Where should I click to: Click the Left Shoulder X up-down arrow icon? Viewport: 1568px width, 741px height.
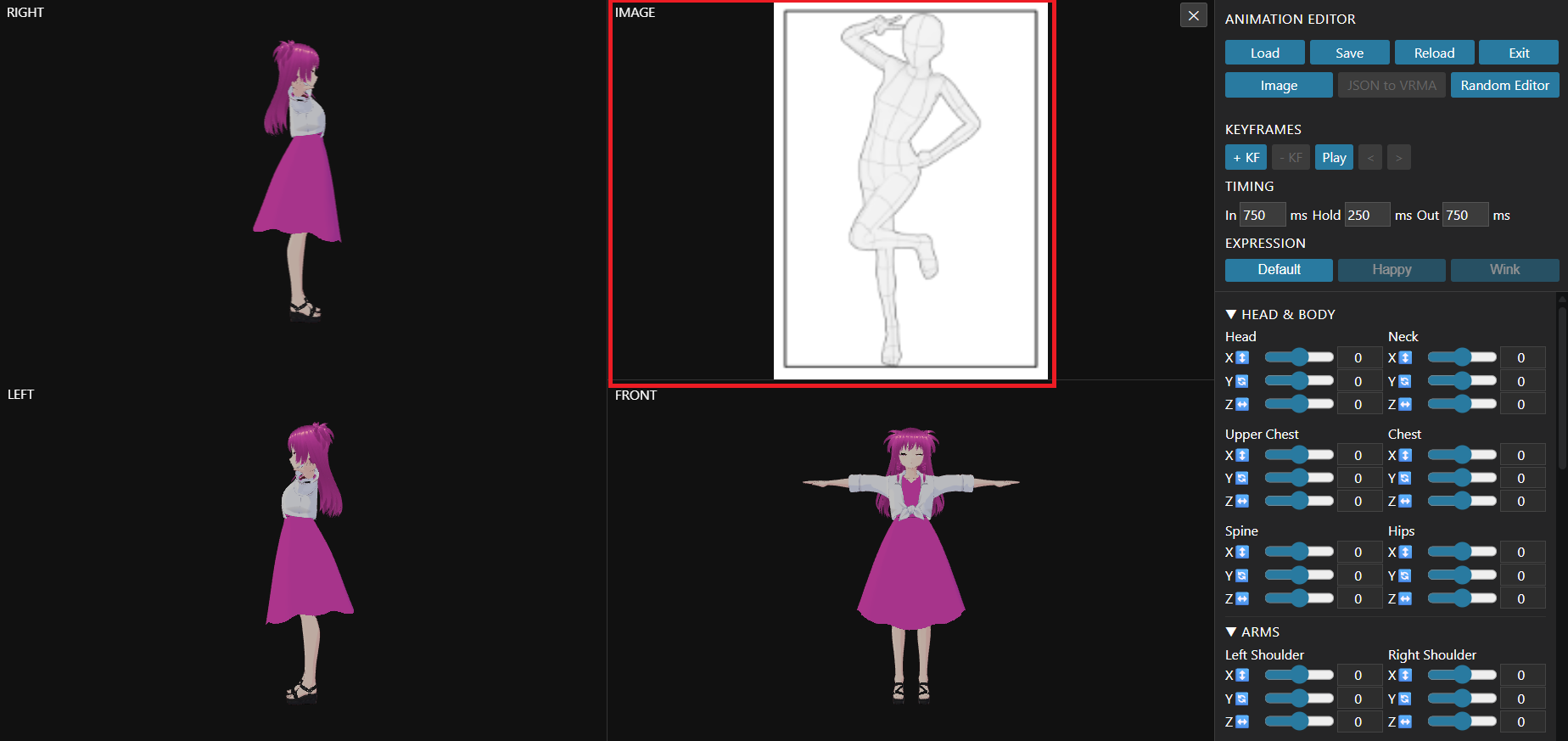click(x=1242, y=675)
